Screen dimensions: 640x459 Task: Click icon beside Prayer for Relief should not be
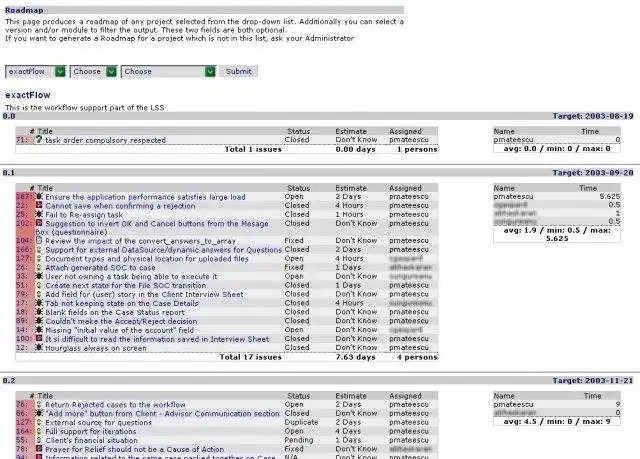(39, 449)
